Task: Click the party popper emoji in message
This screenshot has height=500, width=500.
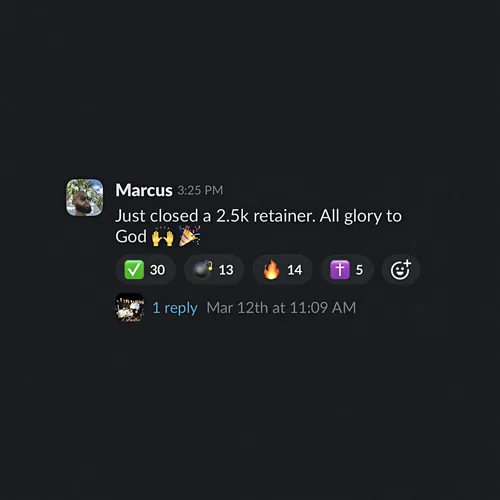Action: (189, 236)
